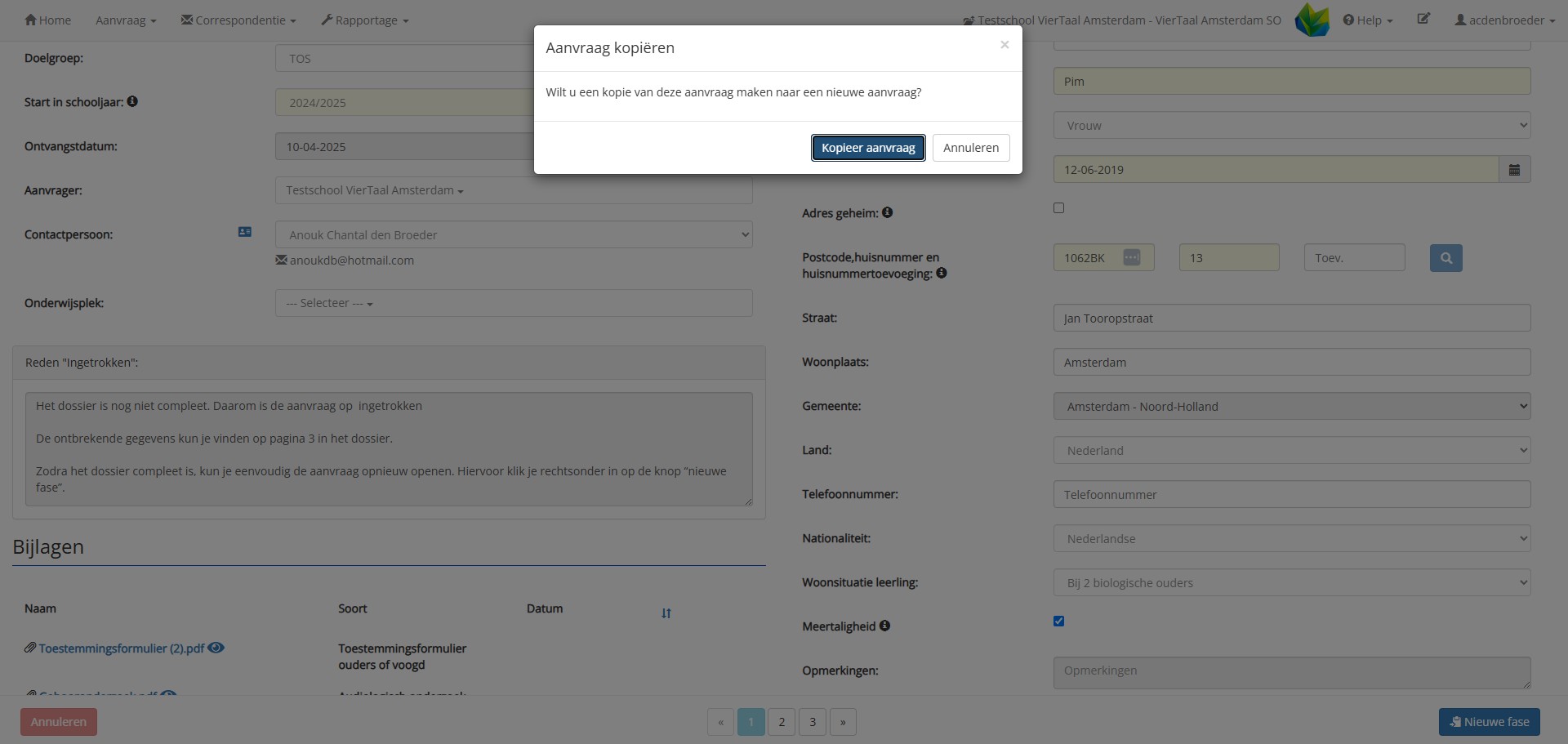This screenshot has width=1568, height=744.
Task: Open the Land Nederland dropdown
Action: [1292, 451]
